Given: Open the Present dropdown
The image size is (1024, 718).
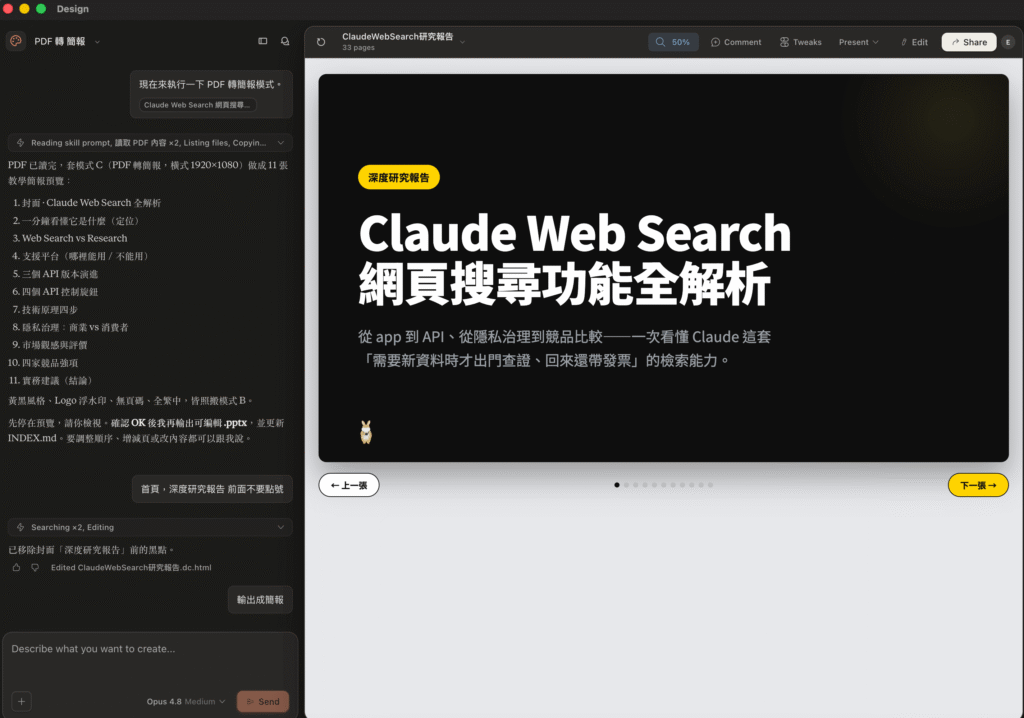Looking at the screenshot, I should point(858,42).
